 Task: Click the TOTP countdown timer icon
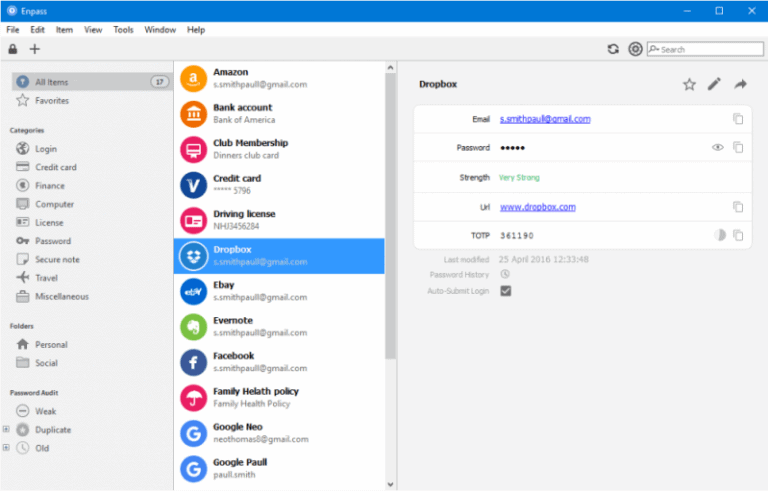click(720, 235)
